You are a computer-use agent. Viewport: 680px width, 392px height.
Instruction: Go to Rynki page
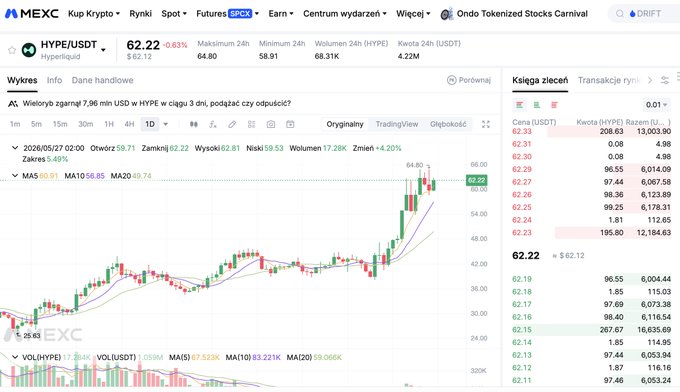(141, 14)
